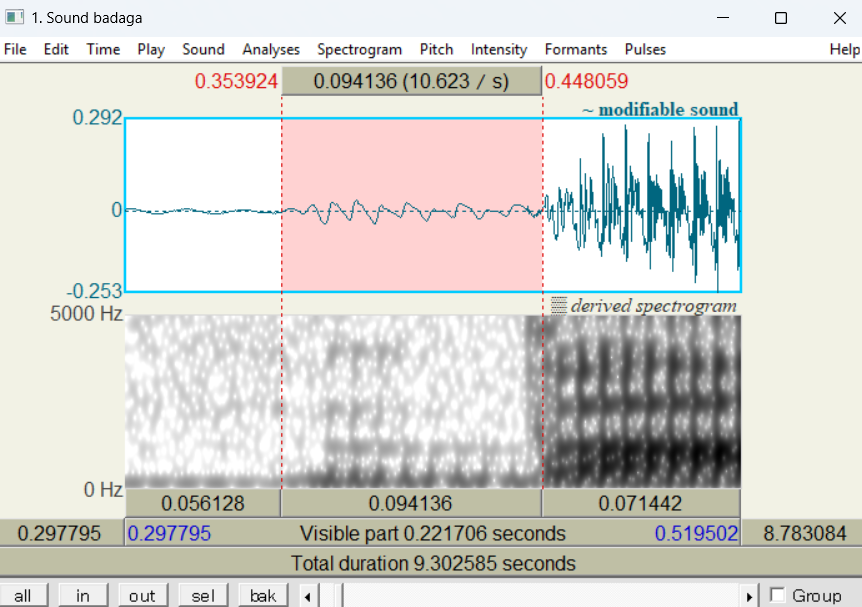This screenshot has height=607, width=862.
Task: Click the 'out' zoom button
Action: pos(142,596)
